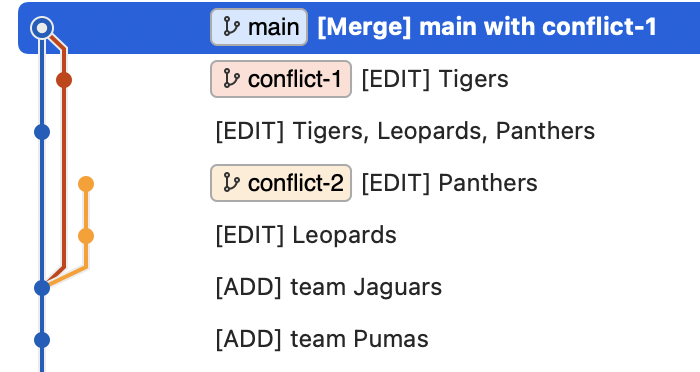Viewport: 700px width, 372px height.
Task: Click the conflict-2 branch label badge
Action: pyautogui.click(x=281, y=183)
